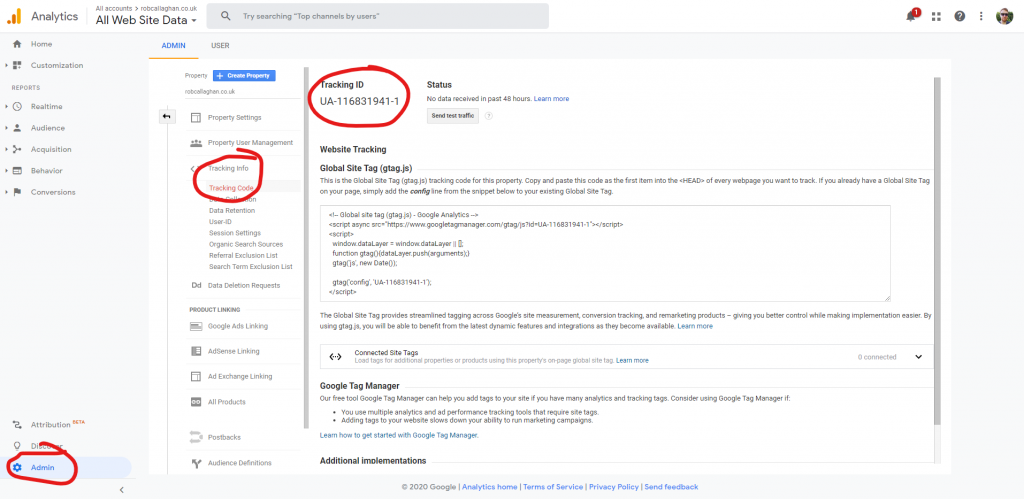Click the Home house icon
This screenshot has height=499, width=1024.
(17, 44)
